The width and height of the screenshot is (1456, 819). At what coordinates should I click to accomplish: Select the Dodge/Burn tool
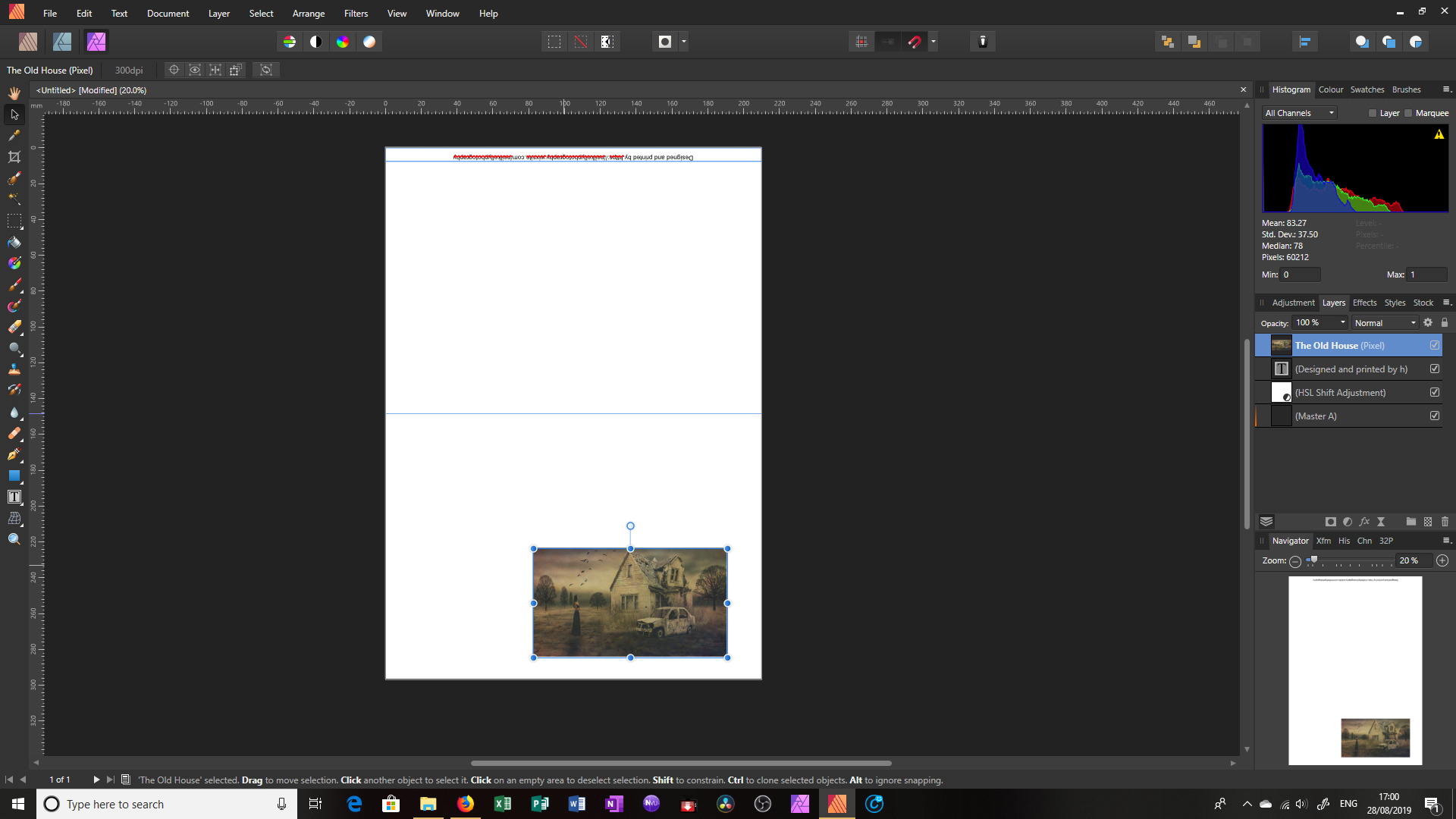(x=14, y=348)
